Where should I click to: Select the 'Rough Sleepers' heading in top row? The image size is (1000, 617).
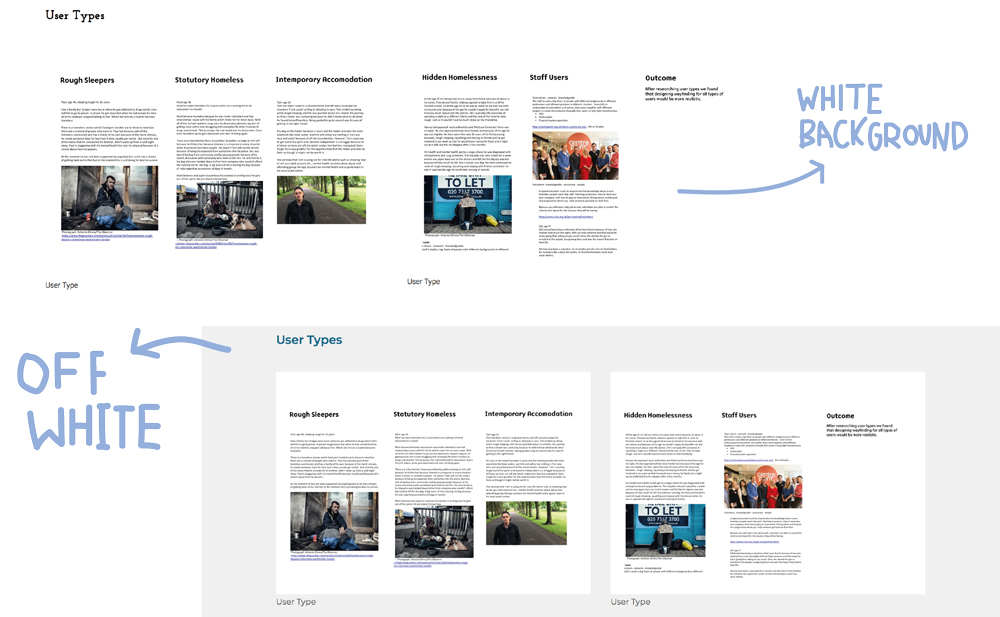87,80
